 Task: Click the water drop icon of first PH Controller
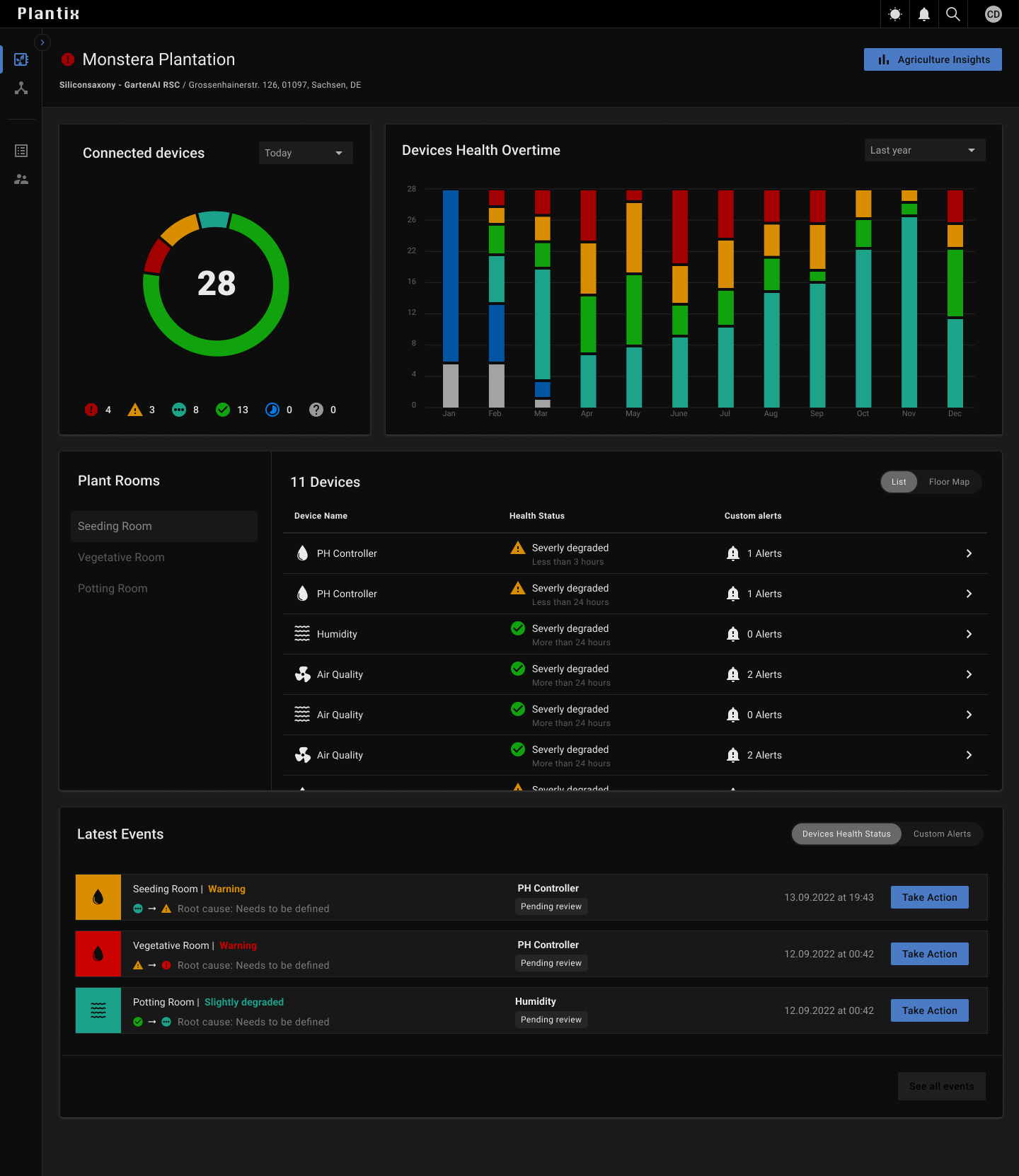click(x=303, y=553)
